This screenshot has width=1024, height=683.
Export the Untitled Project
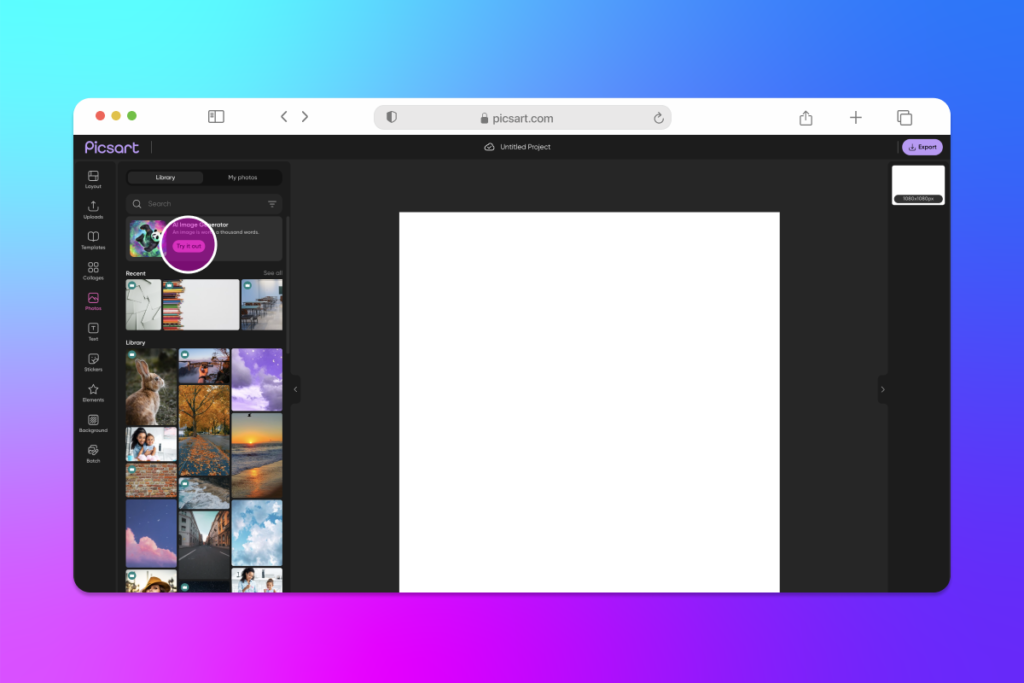[x=921, y=147]
